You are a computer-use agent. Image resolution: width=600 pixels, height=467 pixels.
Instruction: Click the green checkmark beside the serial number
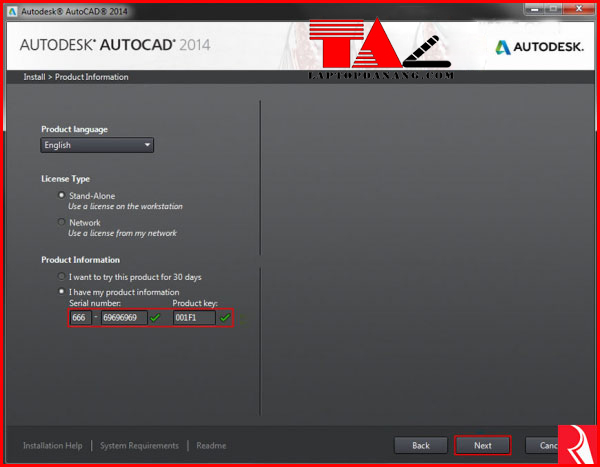point(156,318)
